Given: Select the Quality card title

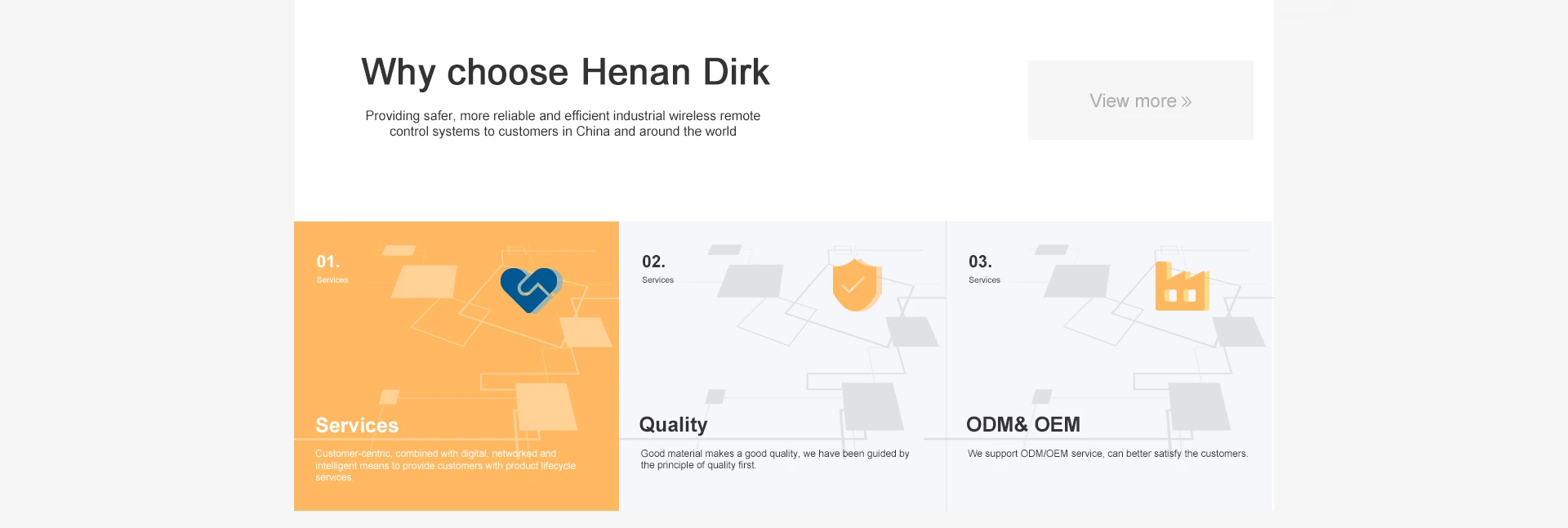Looking at the screenshot, I should (x=673, y=425).
